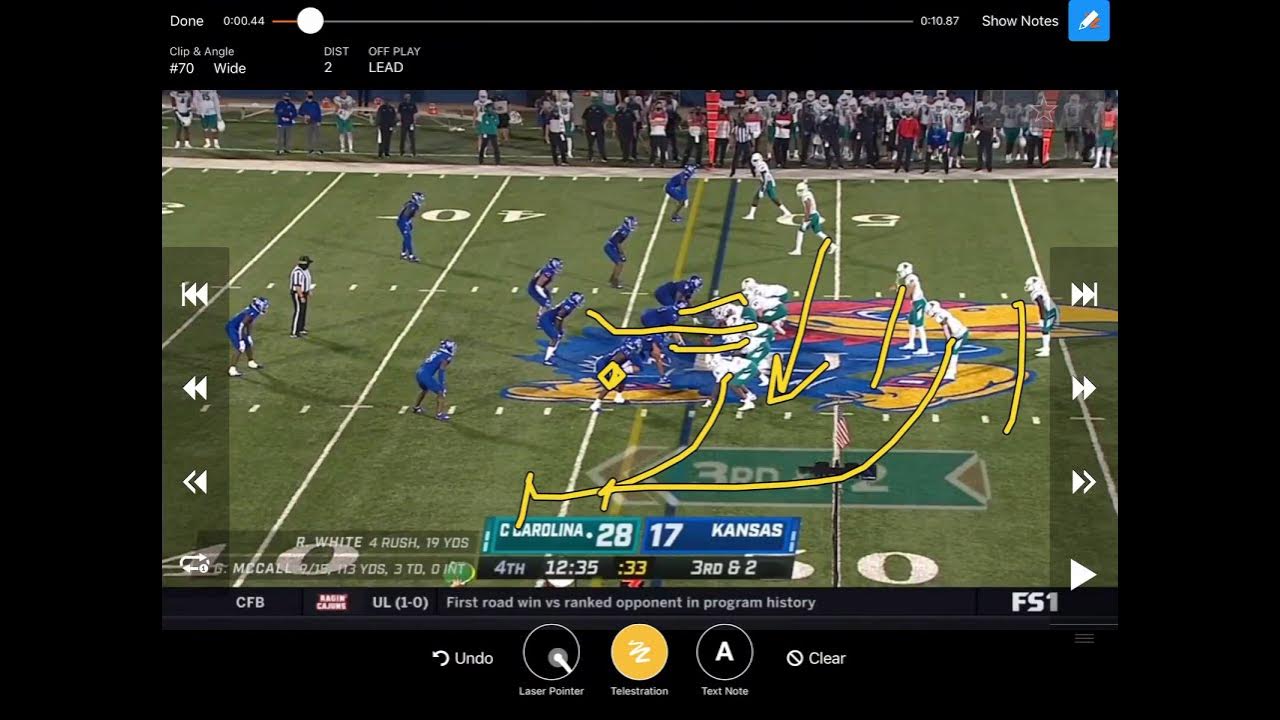Skip to the next clip
Screen dimensions: 1280x720
point(1084,294)
